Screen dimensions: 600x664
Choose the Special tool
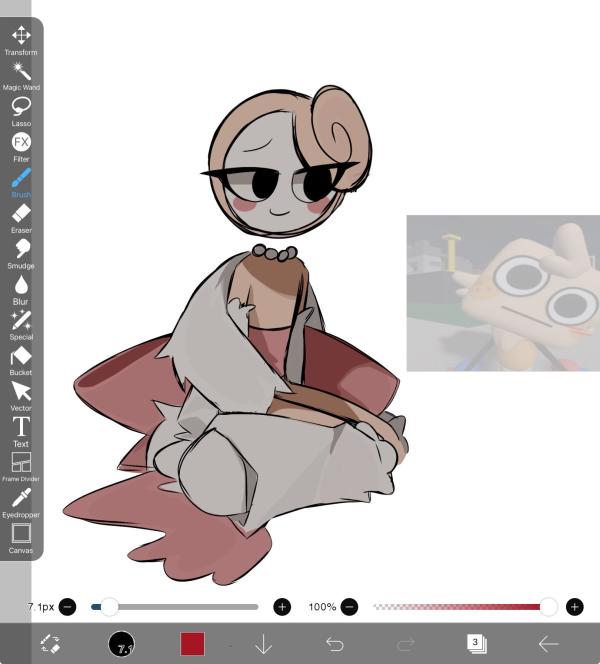click(x=21, y=325)
